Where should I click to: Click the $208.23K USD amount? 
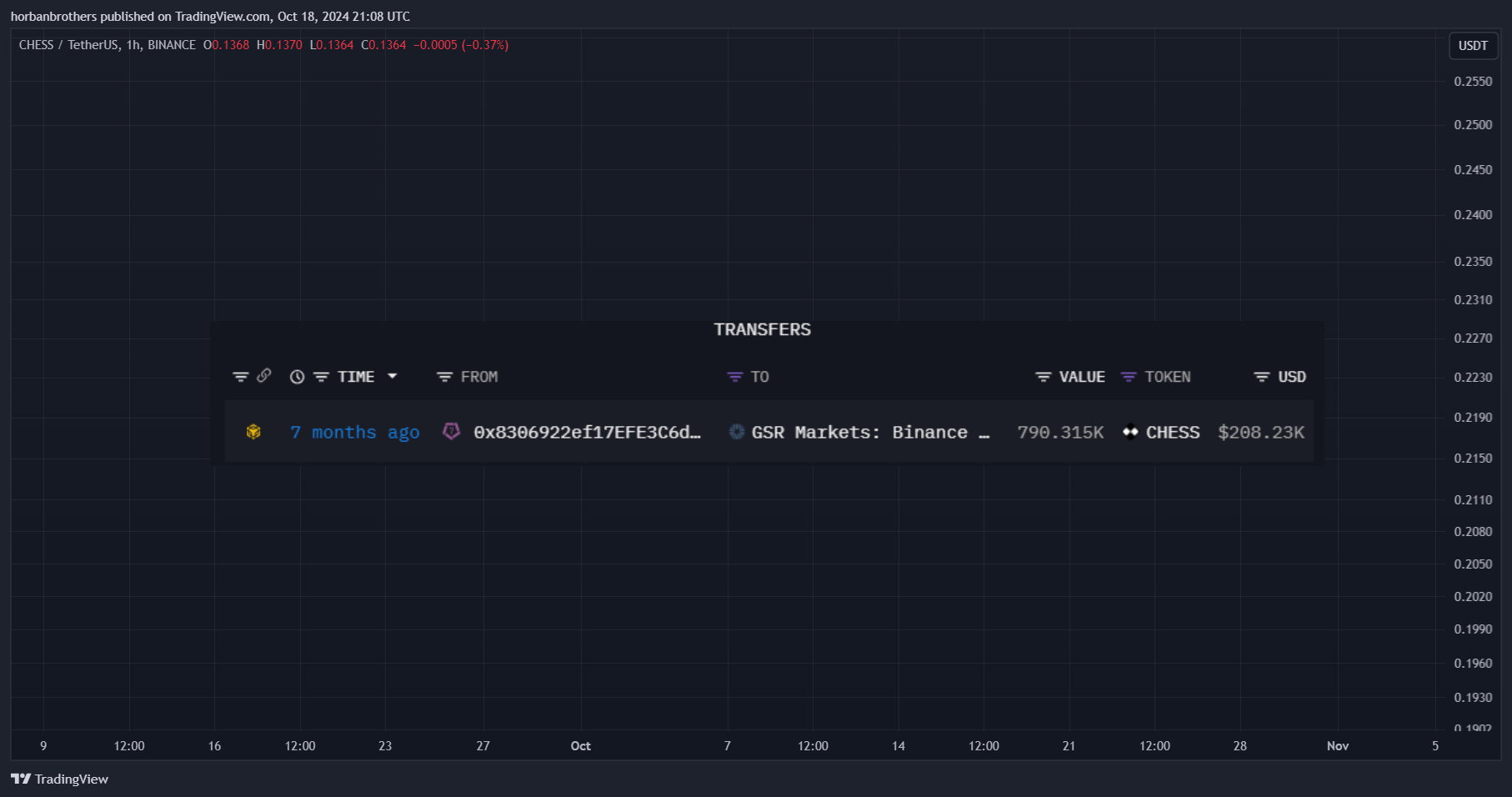click(1261, 433)
